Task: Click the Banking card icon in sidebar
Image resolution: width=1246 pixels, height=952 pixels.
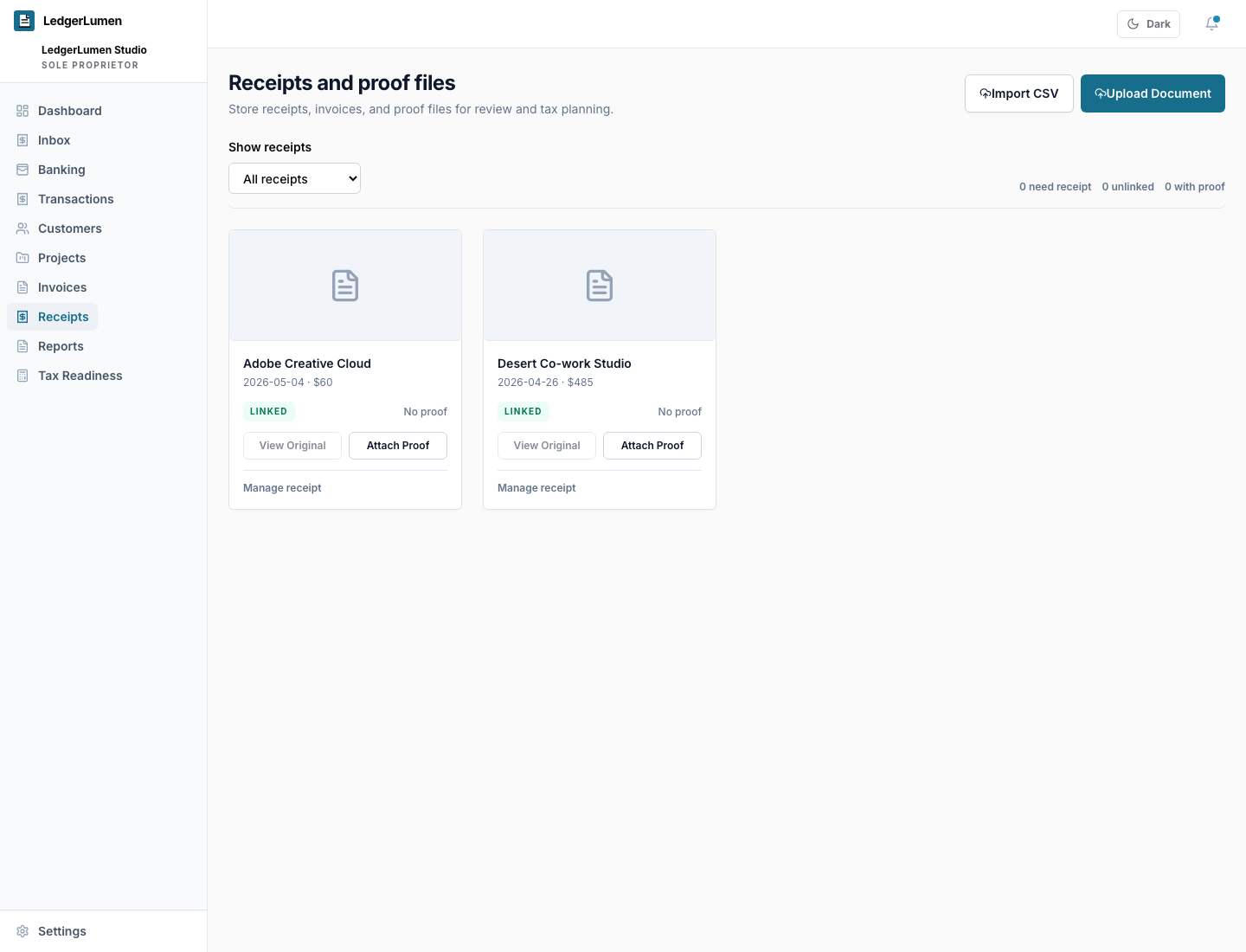Action: click(22, 170)
